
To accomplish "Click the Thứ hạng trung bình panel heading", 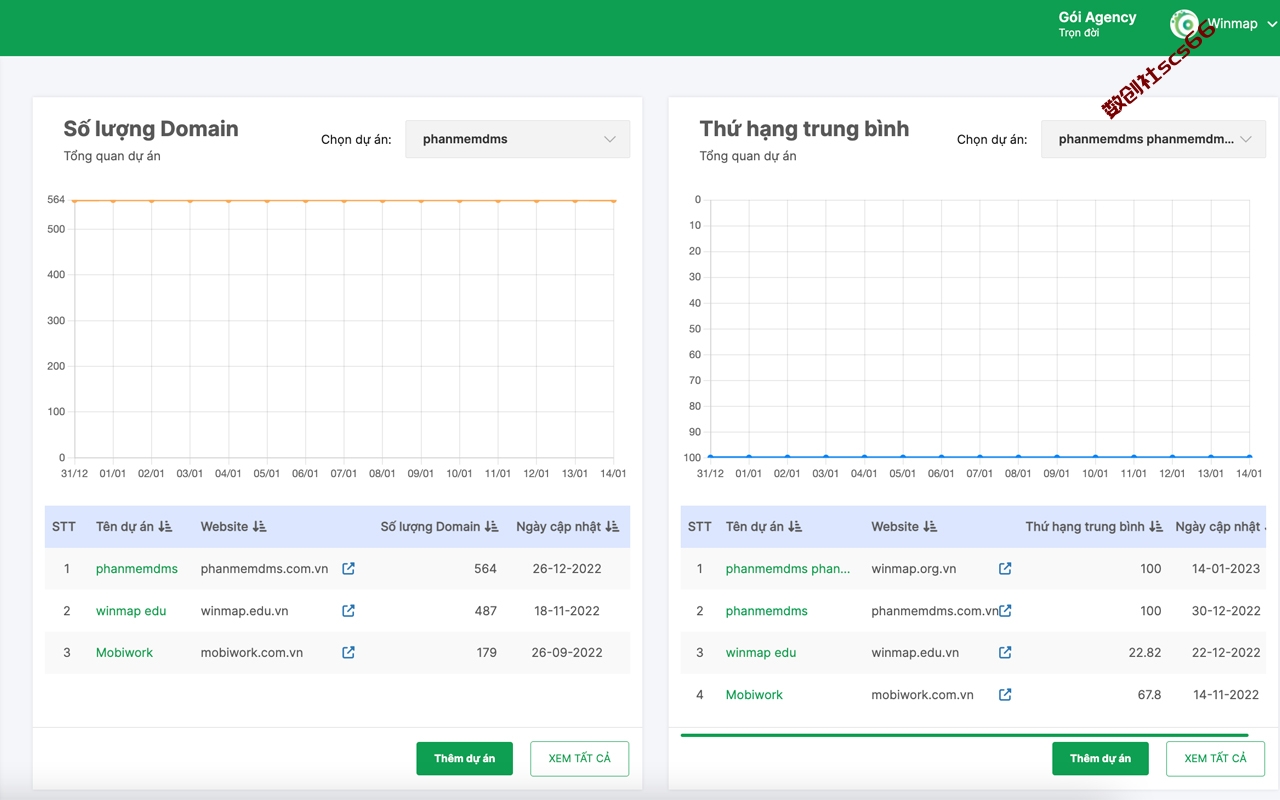I will [804, 128].
